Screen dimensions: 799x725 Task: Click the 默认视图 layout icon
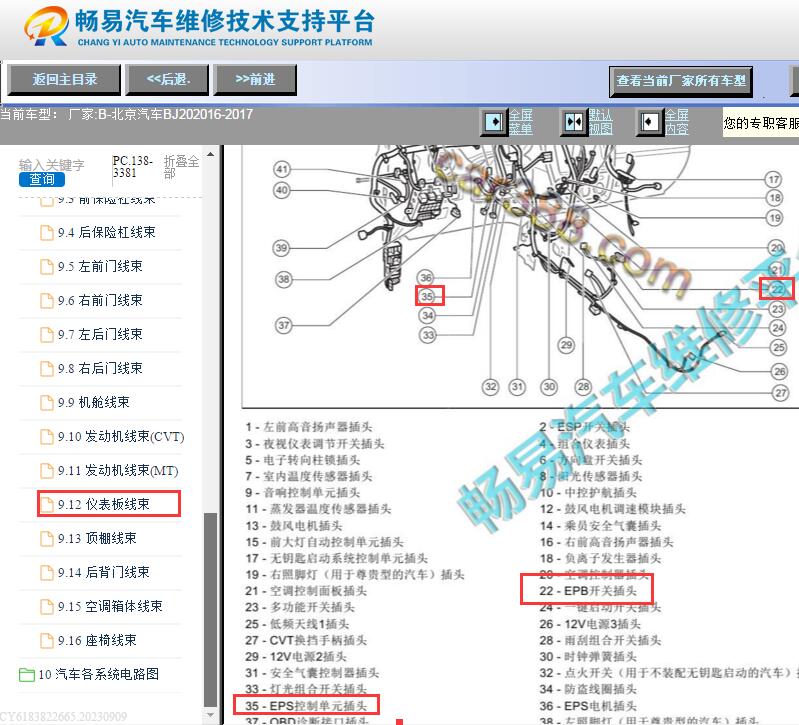574,122
